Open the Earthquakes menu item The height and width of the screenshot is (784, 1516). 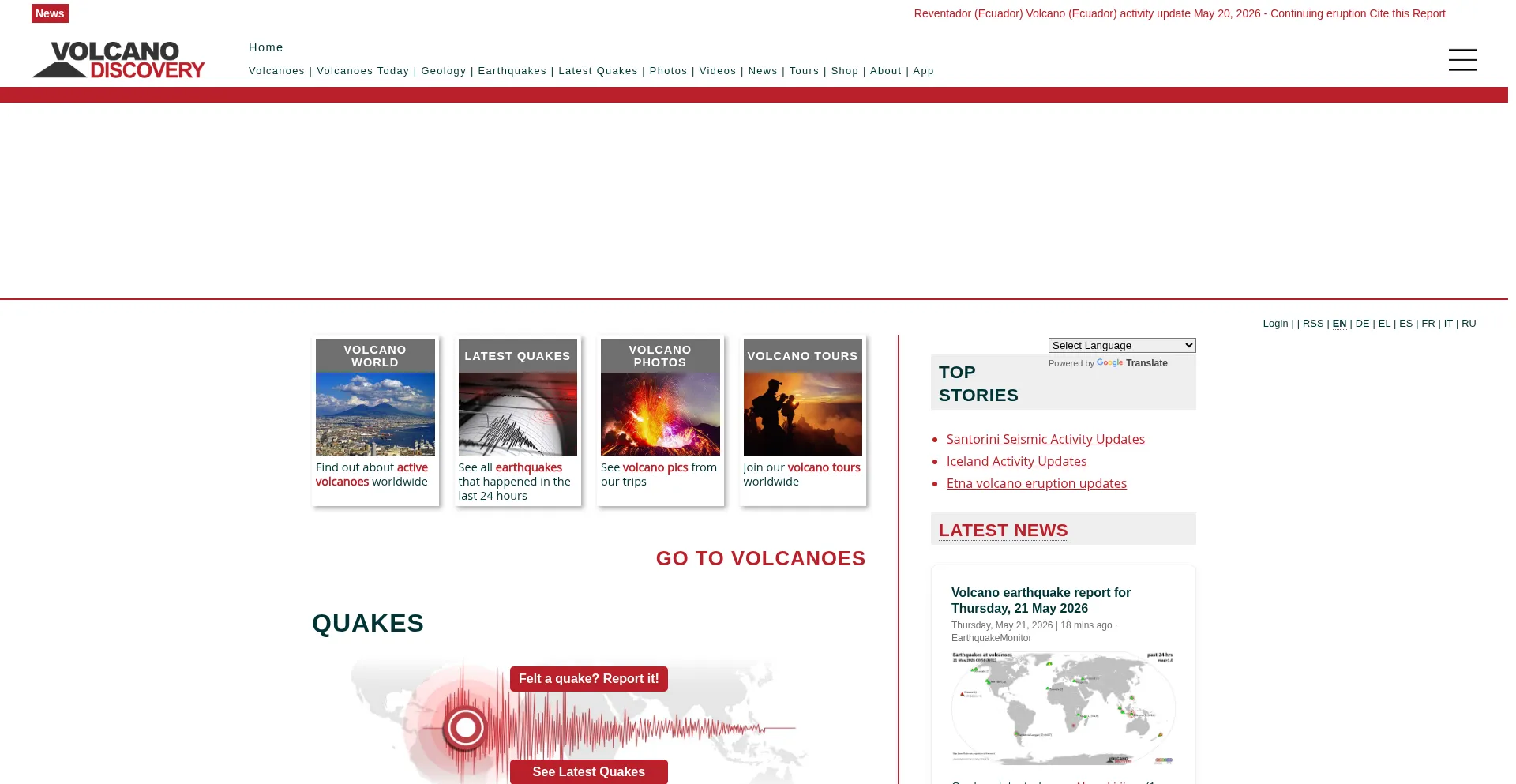pos(512,71)
